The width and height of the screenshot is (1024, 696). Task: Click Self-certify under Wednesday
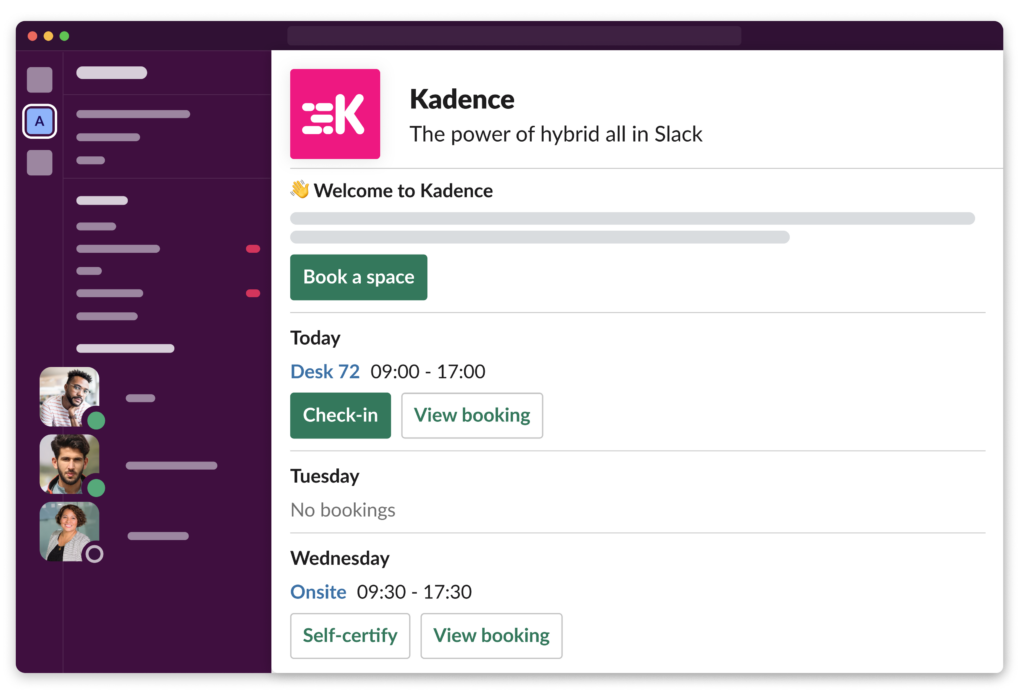(x=350, y=635)
